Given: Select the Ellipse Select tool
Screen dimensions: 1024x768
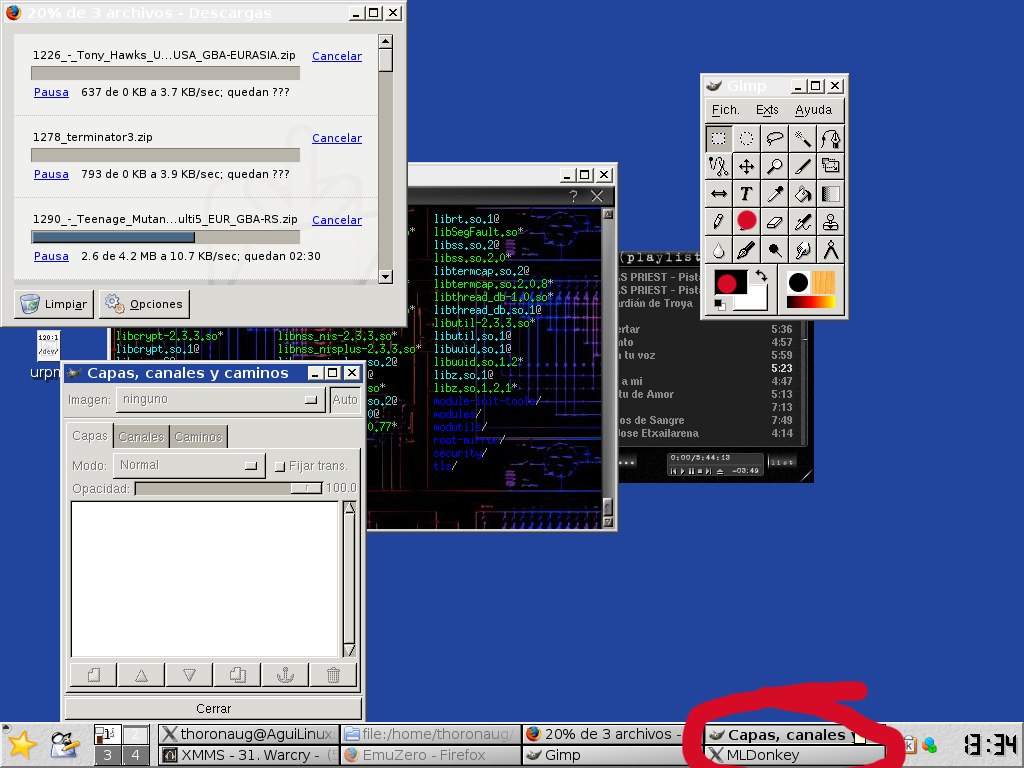Looking at the screenshot, I should click(746, 138).
